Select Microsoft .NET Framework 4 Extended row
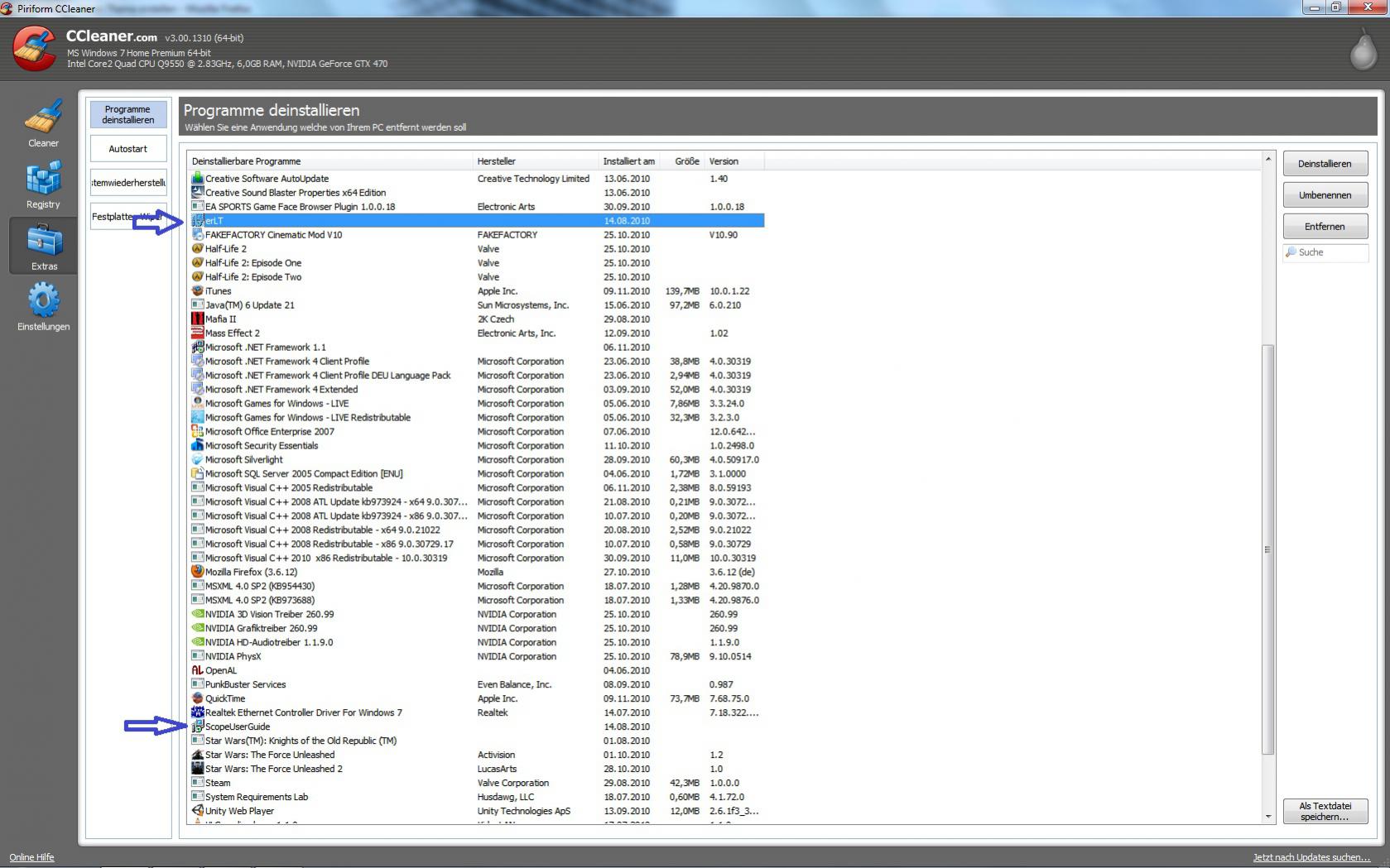 pos(477,390)
